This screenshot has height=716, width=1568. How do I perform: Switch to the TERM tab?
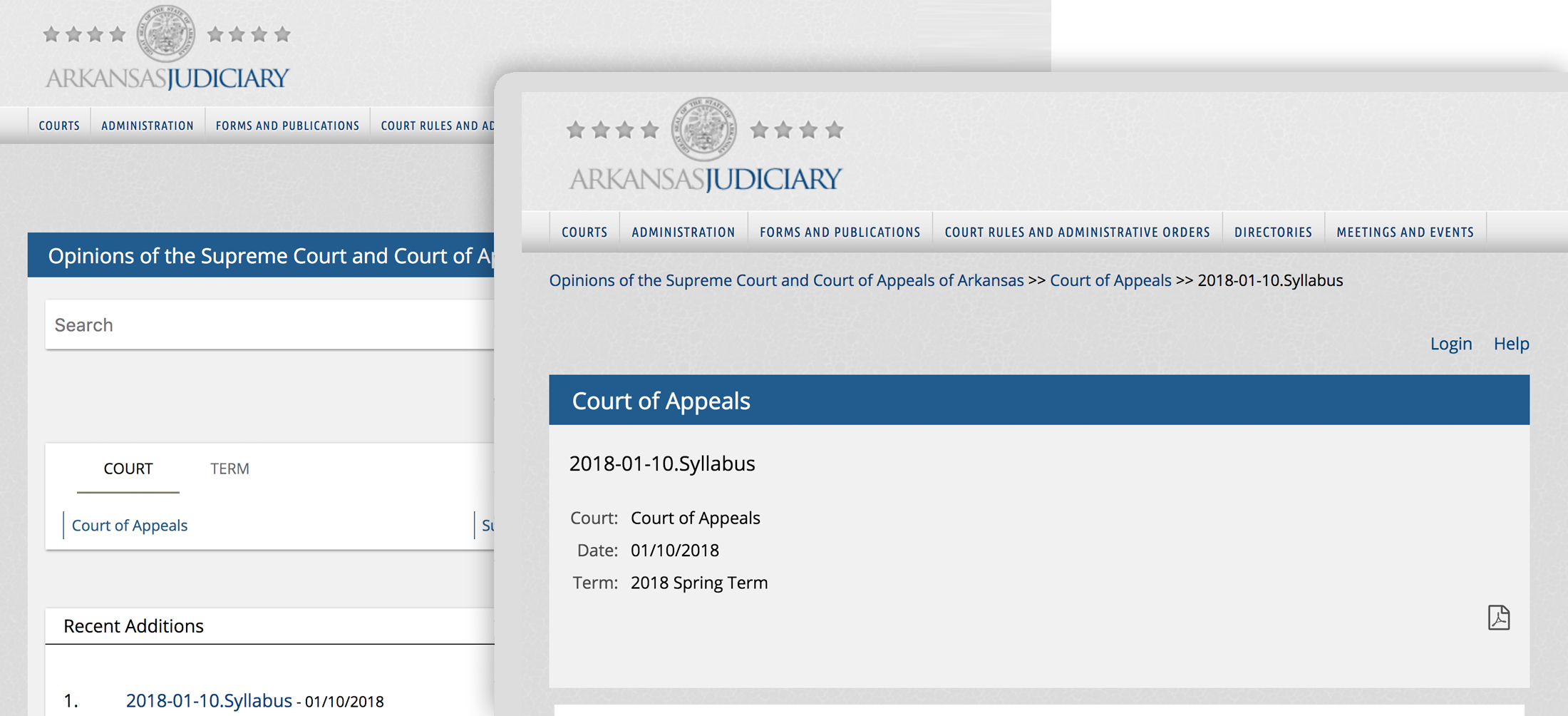229,469
